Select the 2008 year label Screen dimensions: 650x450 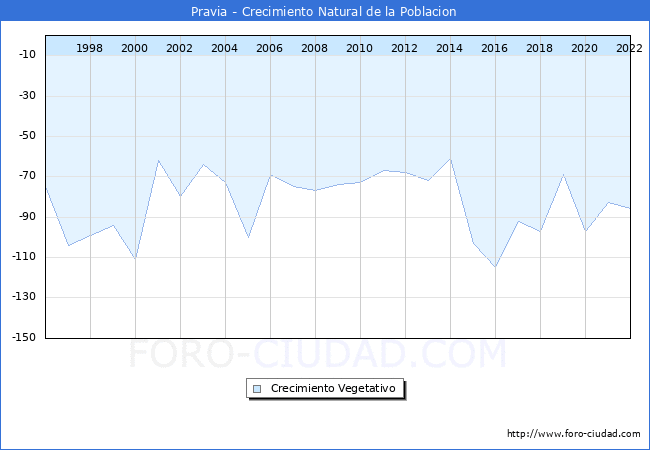(314, 48)
